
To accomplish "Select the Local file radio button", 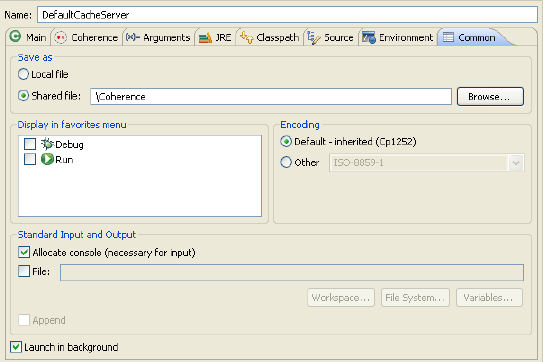I will [23, 74].
